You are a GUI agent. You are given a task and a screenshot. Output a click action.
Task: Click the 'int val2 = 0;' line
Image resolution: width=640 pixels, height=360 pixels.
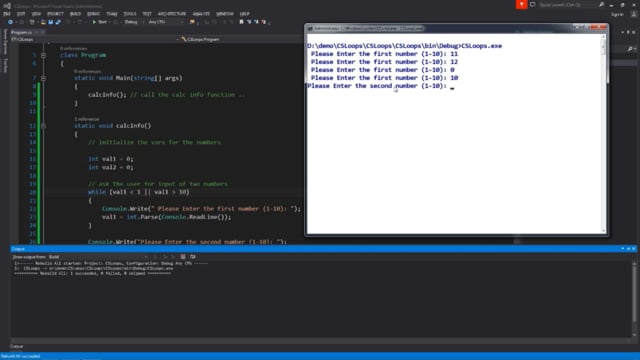pyautogui.click(x=111, y=167)
